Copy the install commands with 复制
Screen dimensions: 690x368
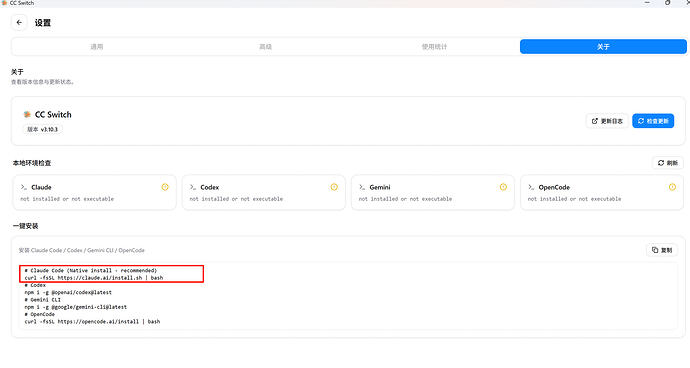click(x=662, y=250)
